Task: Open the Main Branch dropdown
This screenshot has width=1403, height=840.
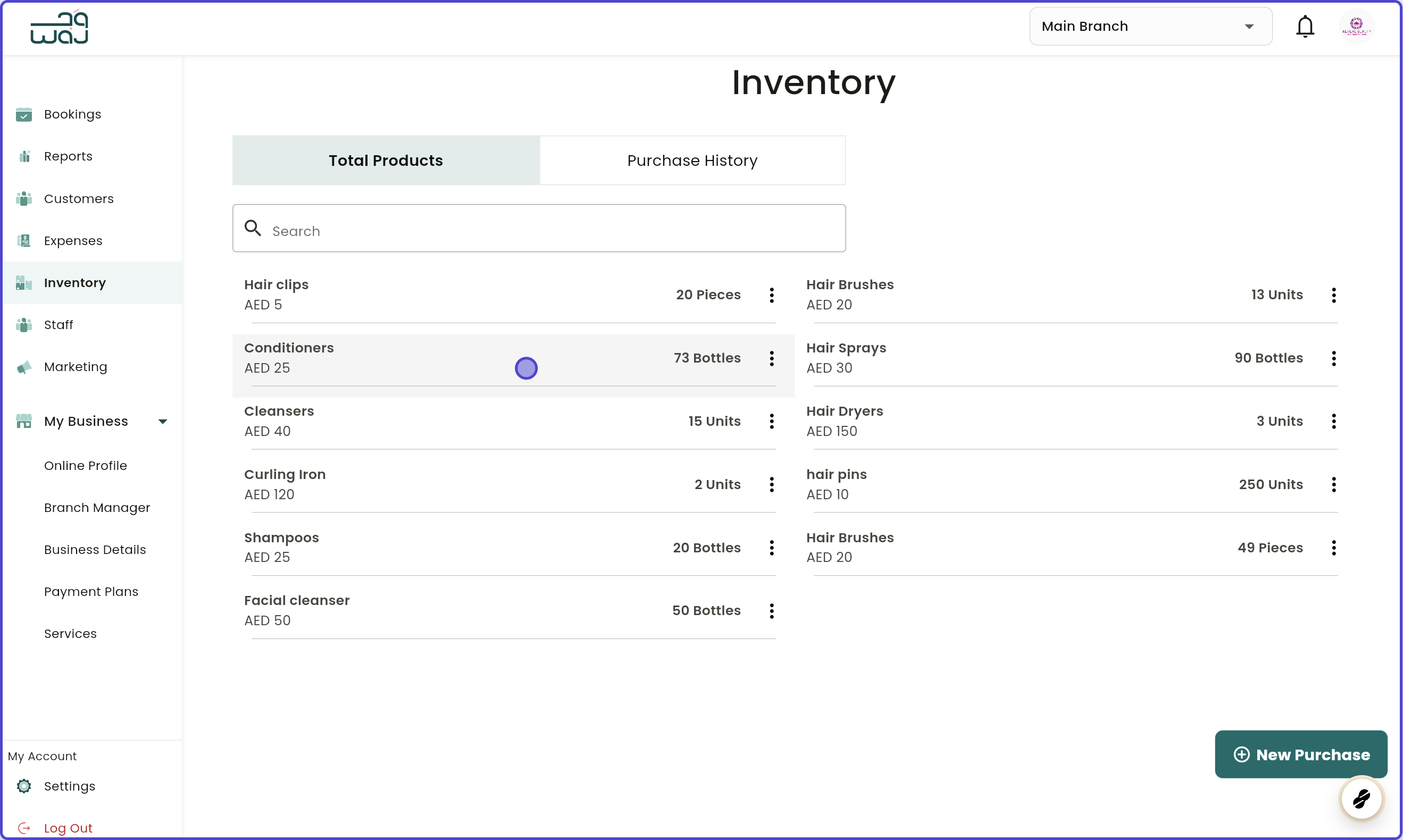Action: coord(1150,26)
